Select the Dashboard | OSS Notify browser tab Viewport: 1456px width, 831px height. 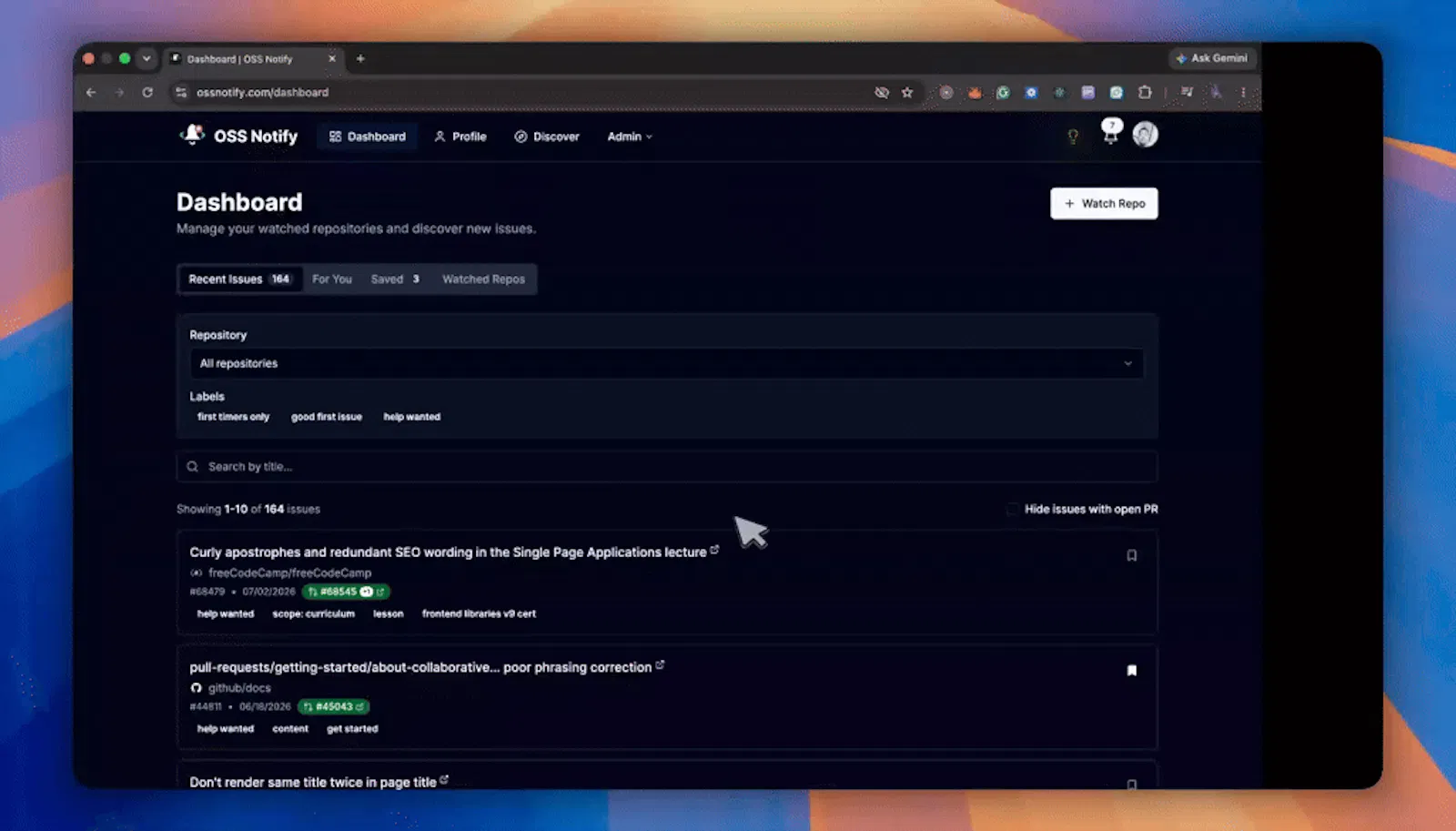pyautogui.click(x=253, y=58)
